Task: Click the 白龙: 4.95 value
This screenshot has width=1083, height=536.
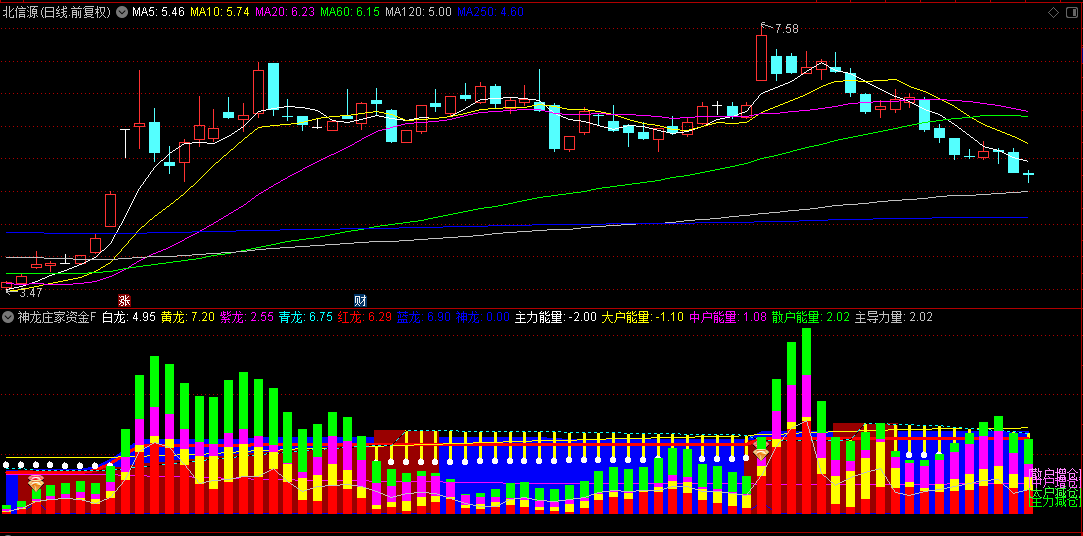Action: [x=129, y=318]
